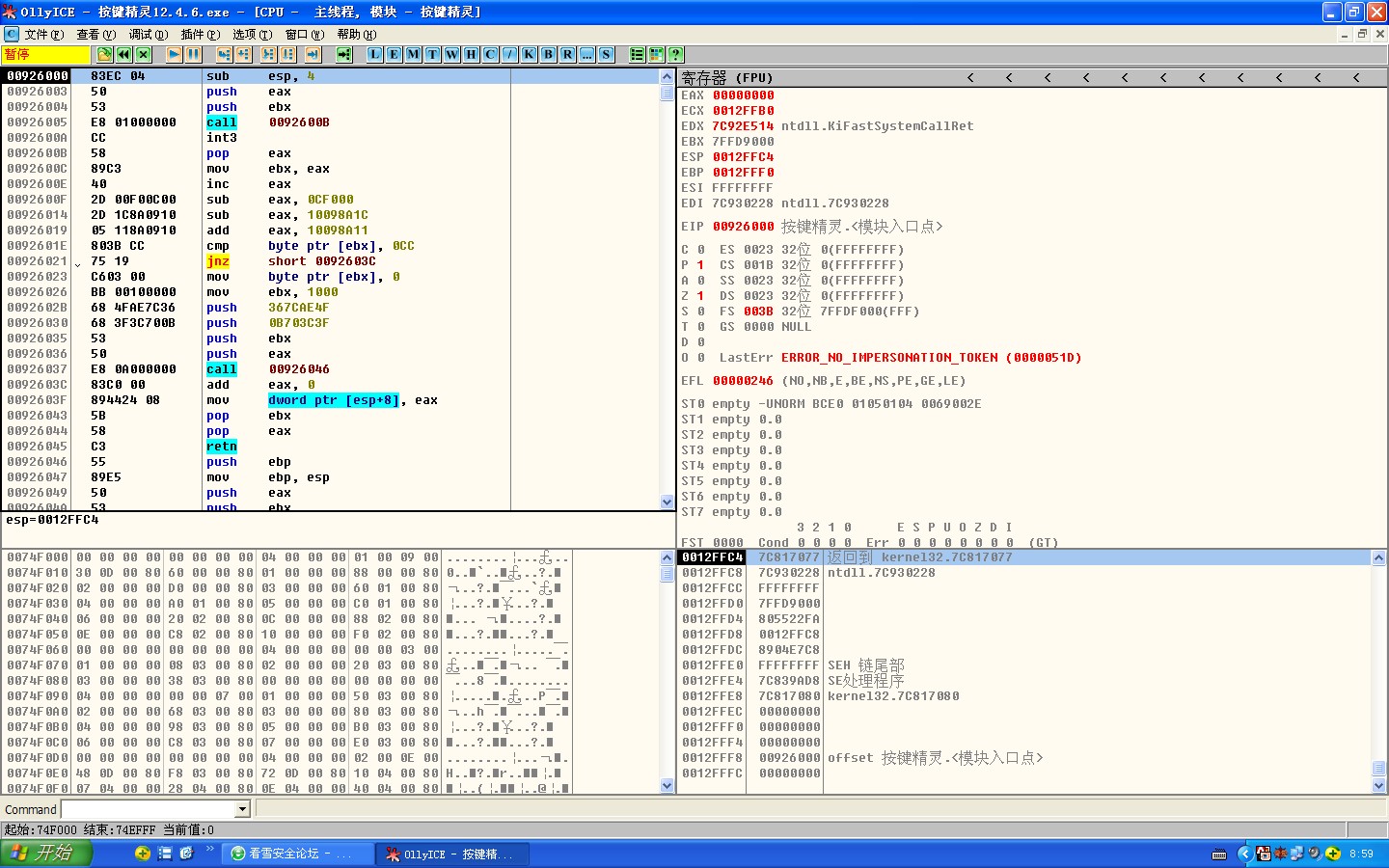Image resolution: width=1389 pixels, height=868 pixels.
Task: Click the Pause execution toolbar icon
Action: [x=194, y=55]
